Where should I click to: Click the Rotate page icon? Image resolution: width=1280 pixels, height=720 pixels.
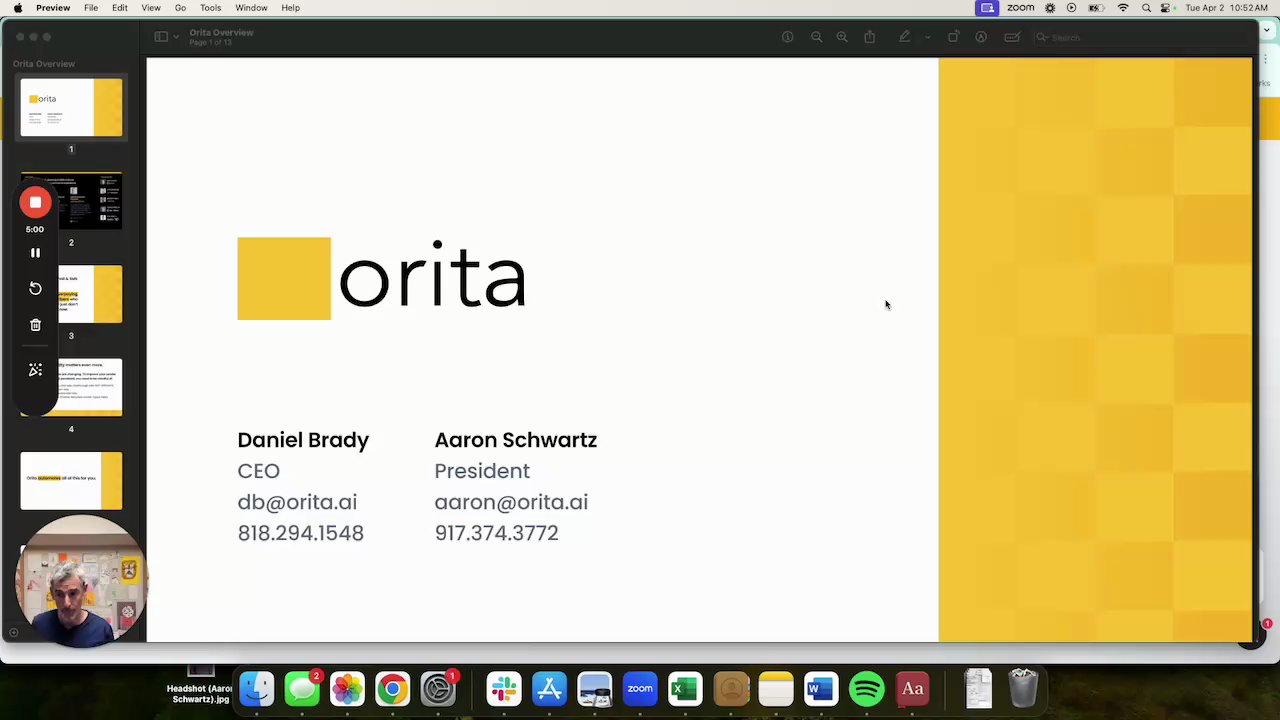pos(953,37)
